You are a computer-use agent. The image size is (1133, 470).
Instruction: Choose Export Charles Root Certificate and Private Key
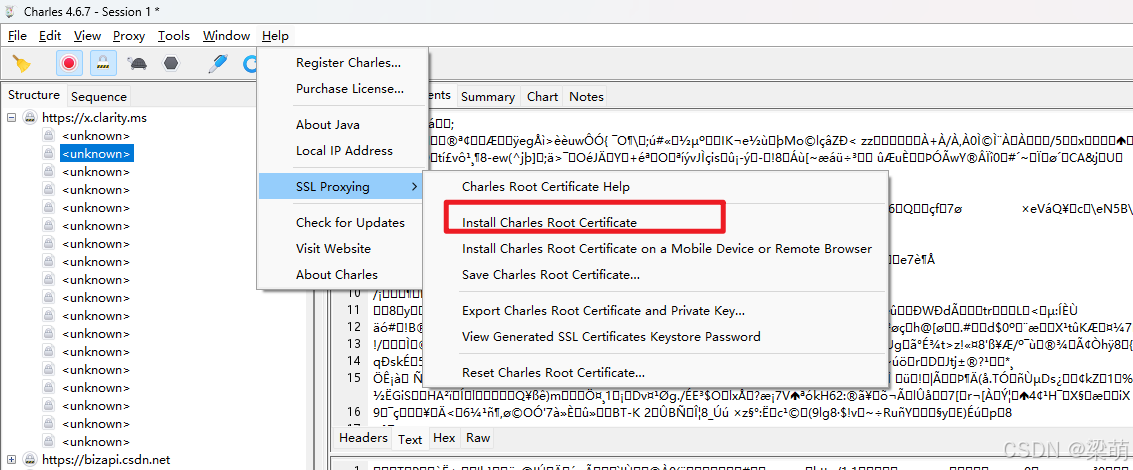[x=603, y=311]
